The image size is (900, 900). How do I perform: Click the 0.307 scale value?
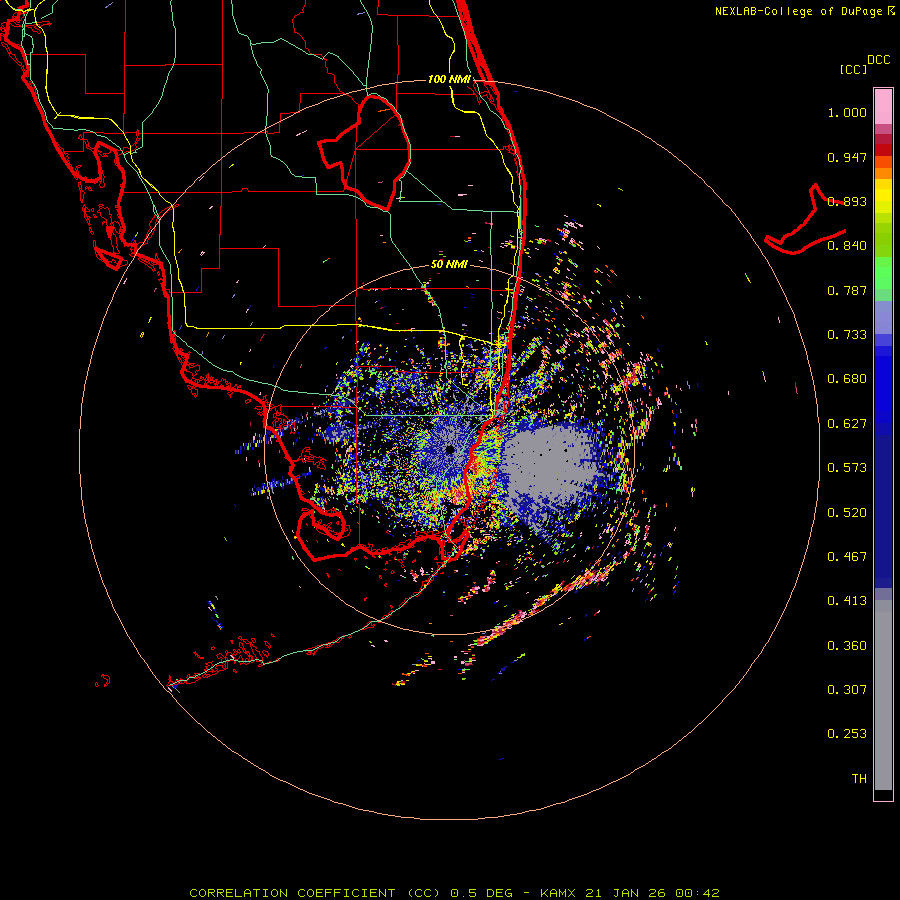click(847, 690)
